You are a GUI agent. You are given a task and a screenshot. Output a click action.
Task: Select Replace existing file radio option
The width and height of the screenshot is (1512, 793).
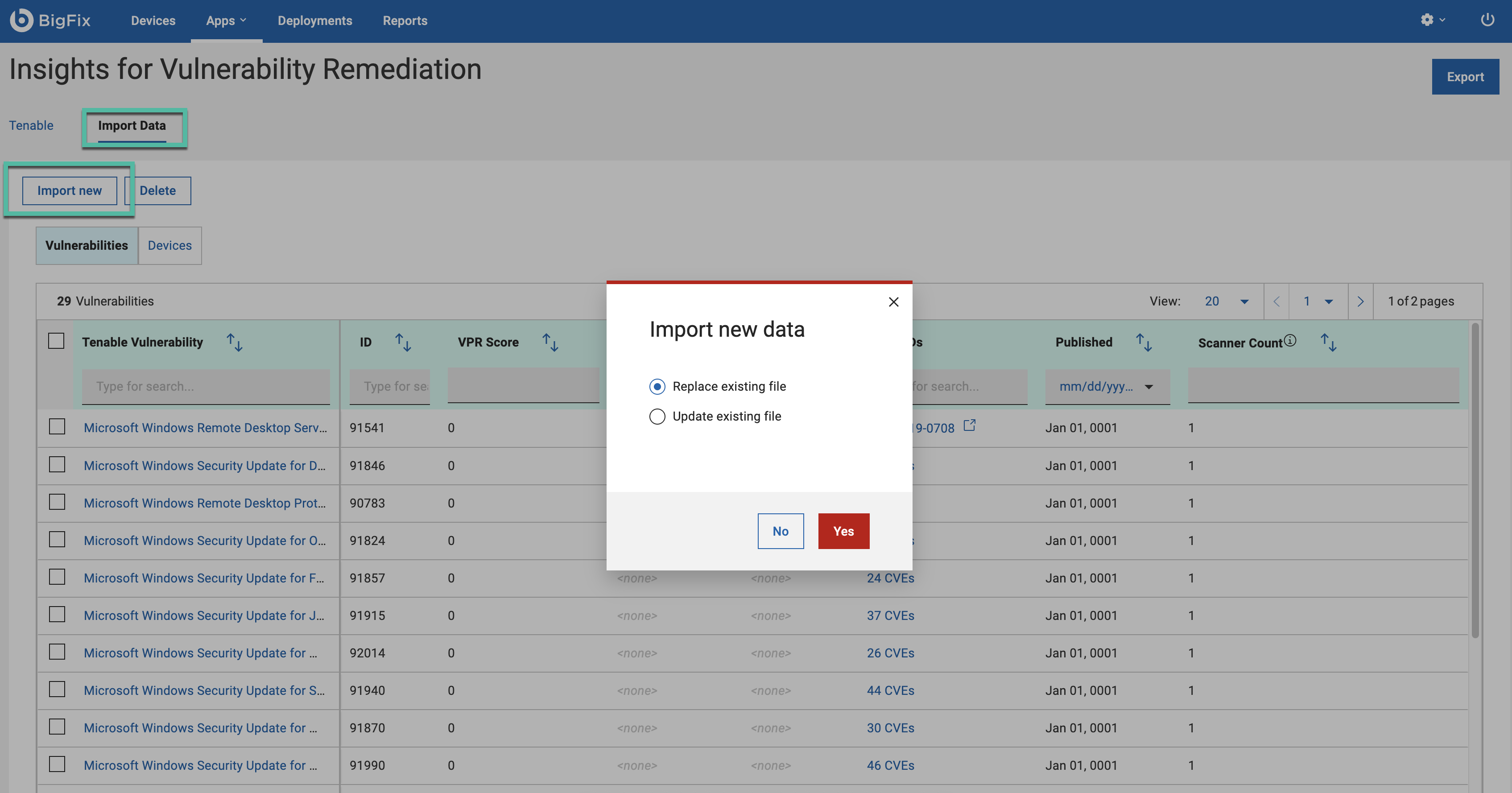tap(657, 387)
